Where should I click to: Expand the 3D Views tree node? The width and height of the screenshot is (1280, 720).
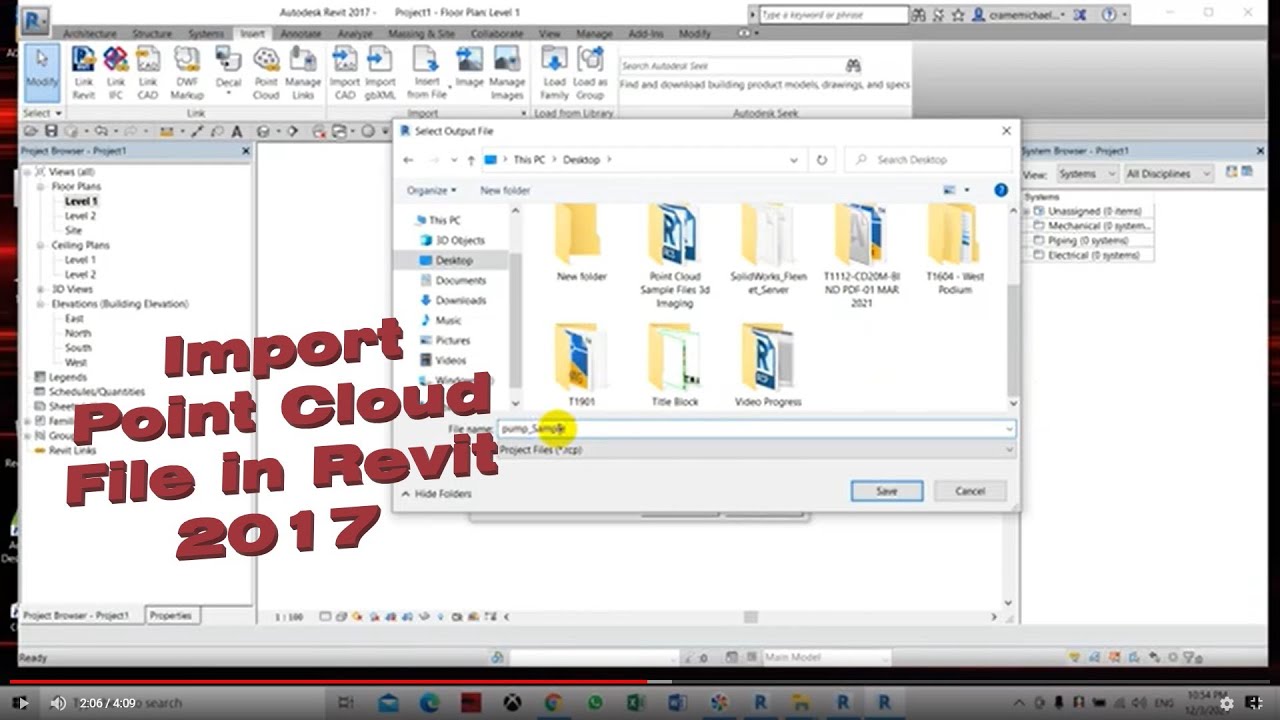42,289
